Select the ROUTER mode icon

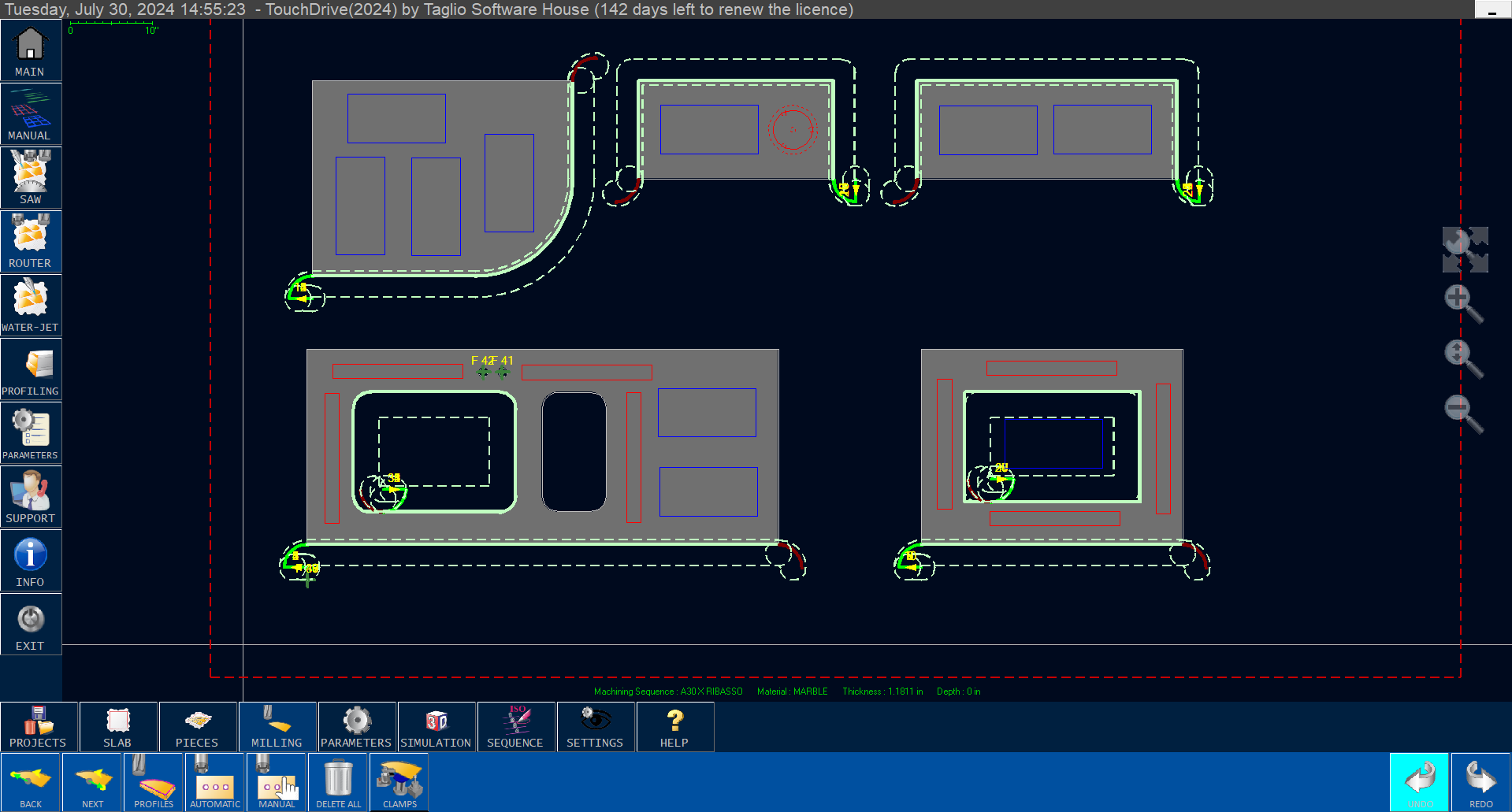[31, 242]
